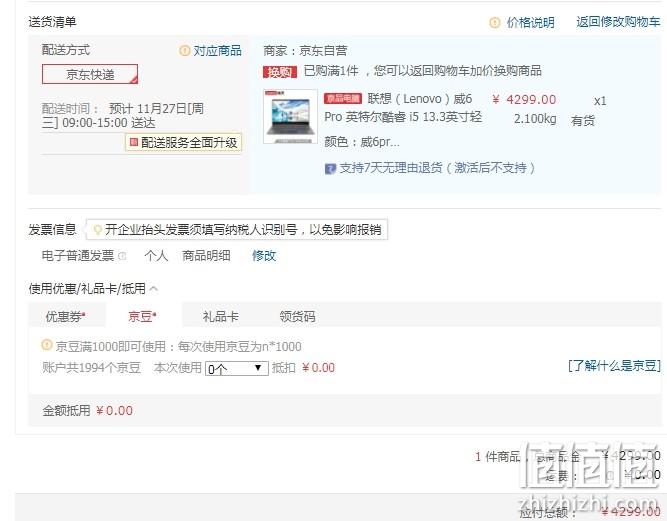
Task: Click the 换购 promotion tag
Action: coord(279,72)
